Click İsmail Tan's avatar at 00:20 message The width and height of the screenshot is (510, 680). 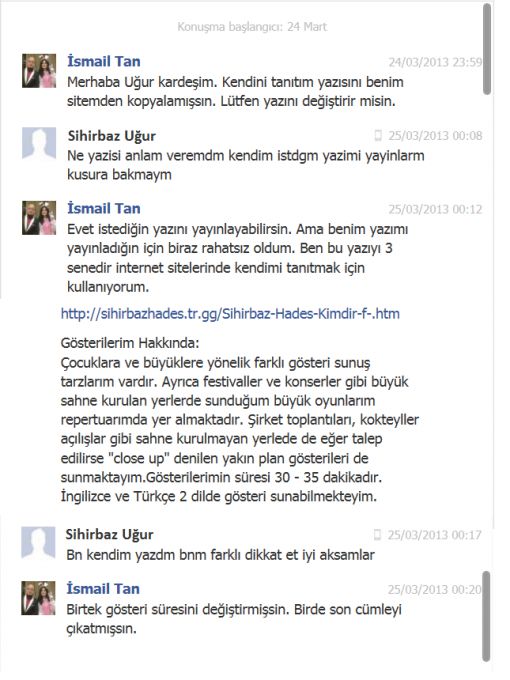[x=39, y=598]
